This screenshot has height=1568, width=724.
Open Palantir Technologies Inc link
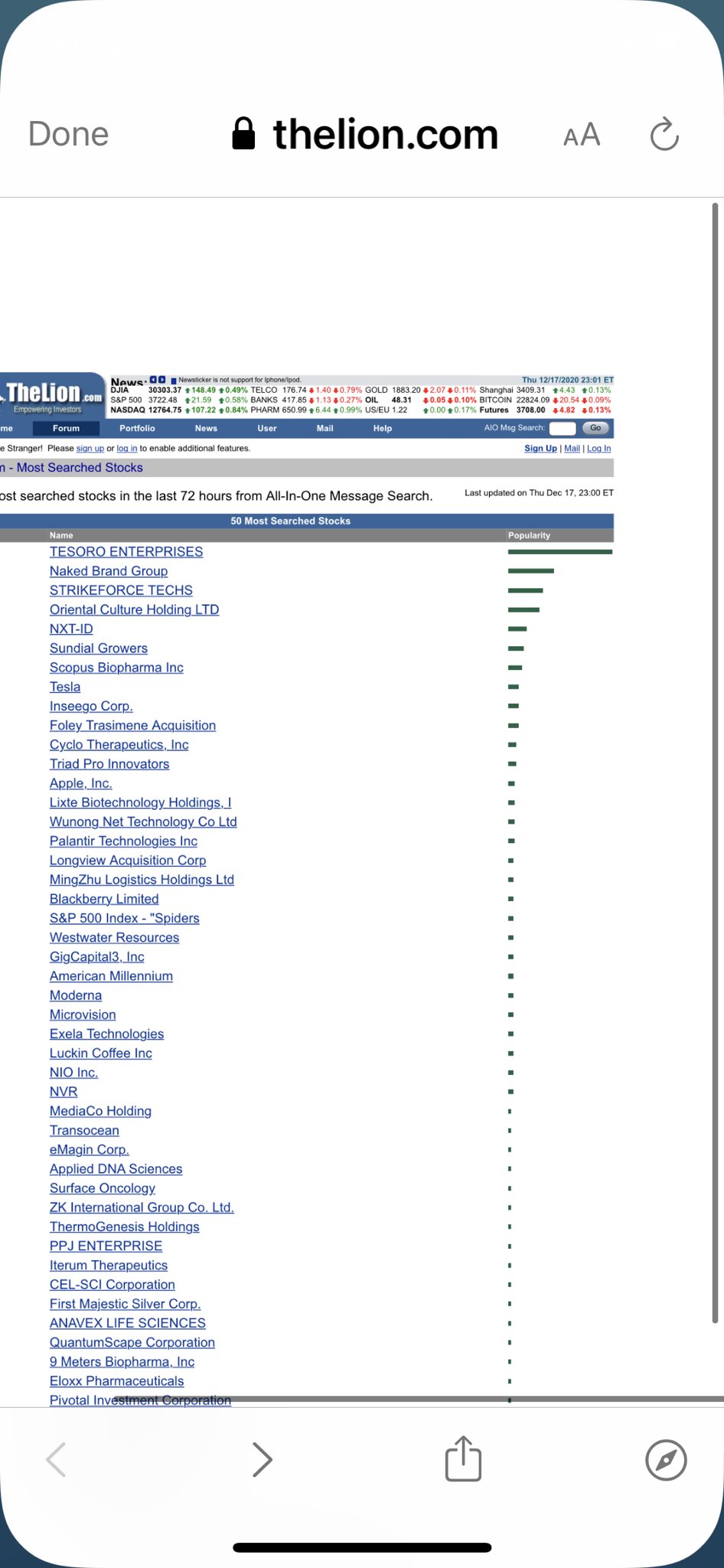click(123, 841)
